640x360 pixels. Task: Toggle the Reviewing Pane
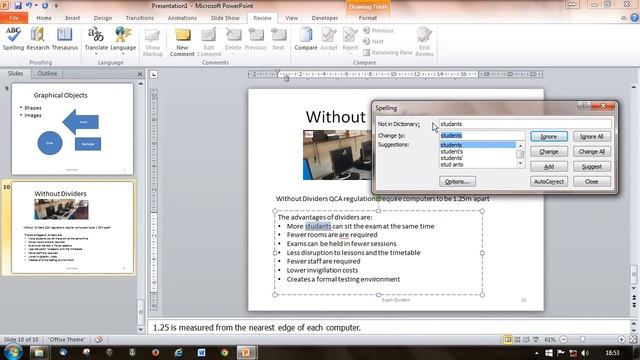pyautogui.click(x=387, y=53)
